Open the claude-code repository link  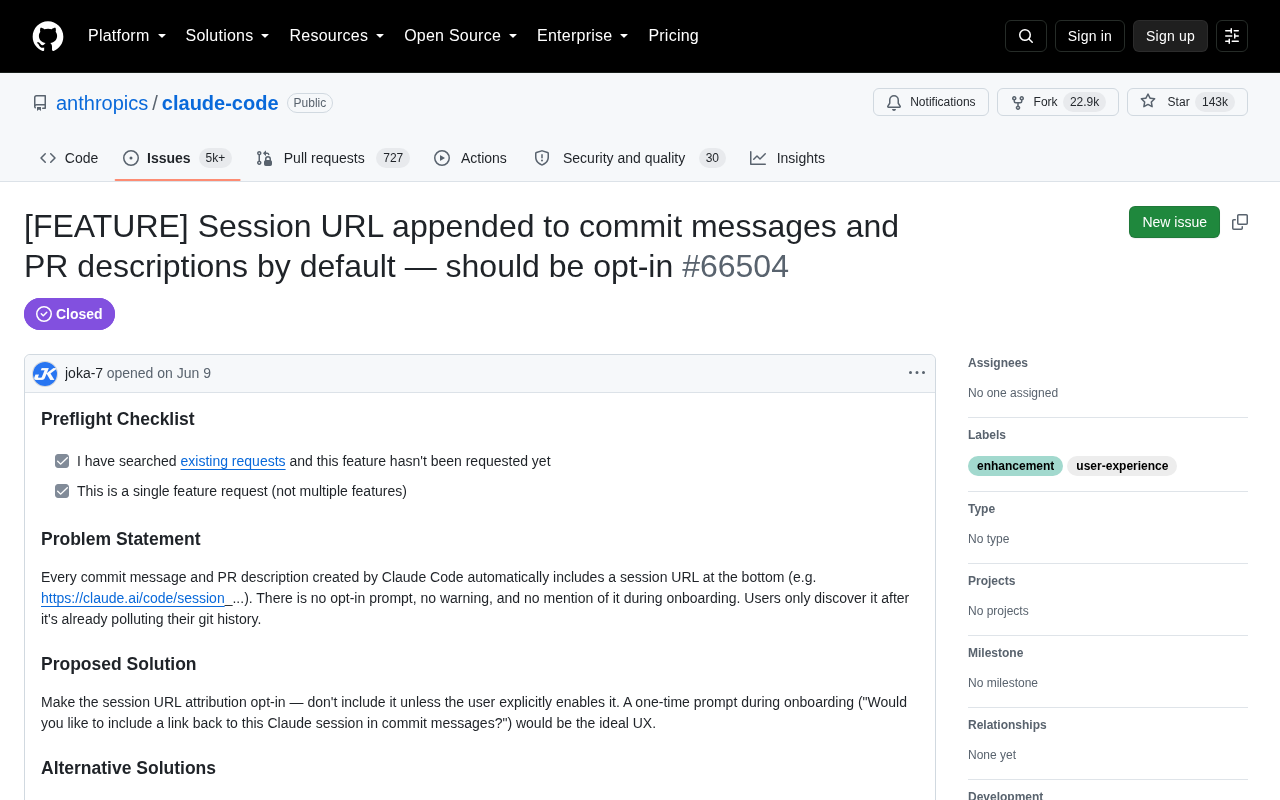[220, 103]
